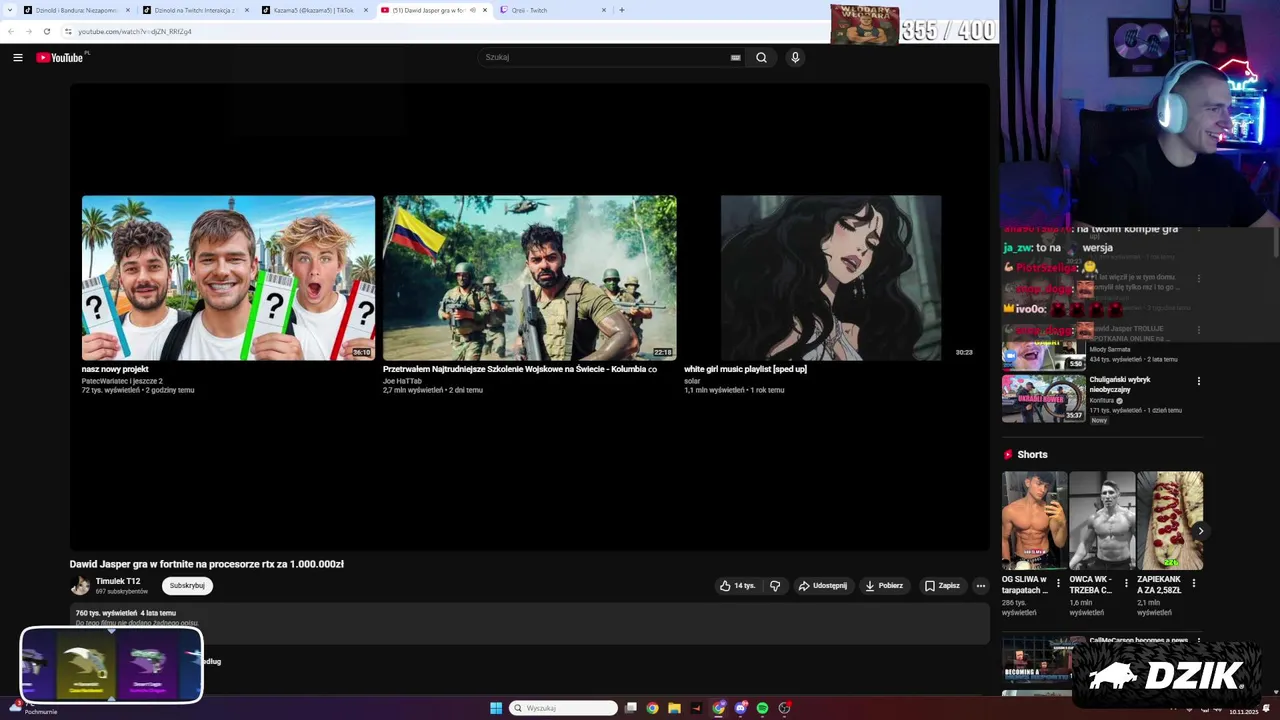Select the active Dawid Jasper YouTube tab
Image resolution: width=1280 pixels, height=720 pixels.
click(x=434, y=10)
